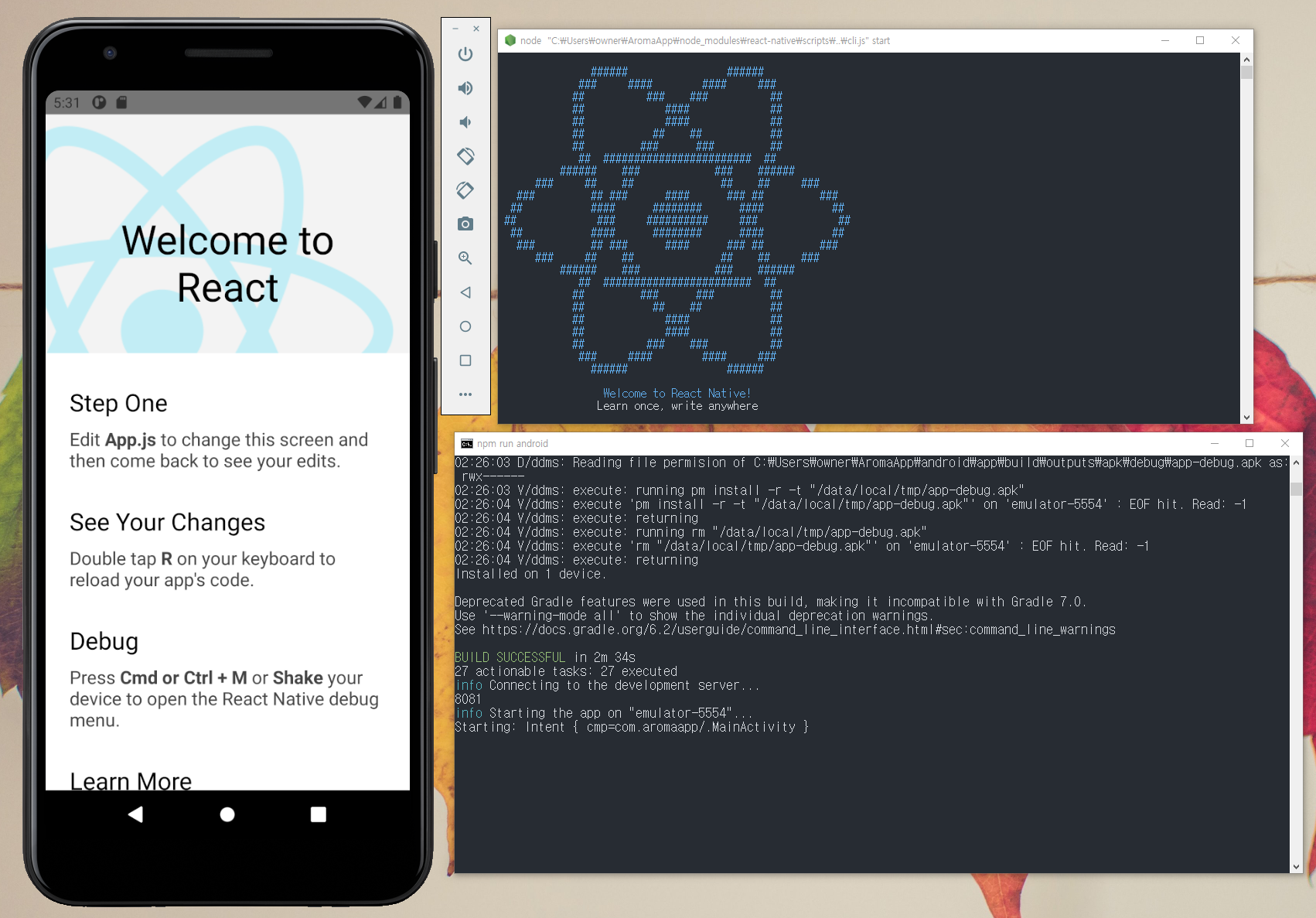Viewport: 1316px width, 918px height.
Task: Click the emulator toolbar Overview square
Action: [x=465, y=360]
